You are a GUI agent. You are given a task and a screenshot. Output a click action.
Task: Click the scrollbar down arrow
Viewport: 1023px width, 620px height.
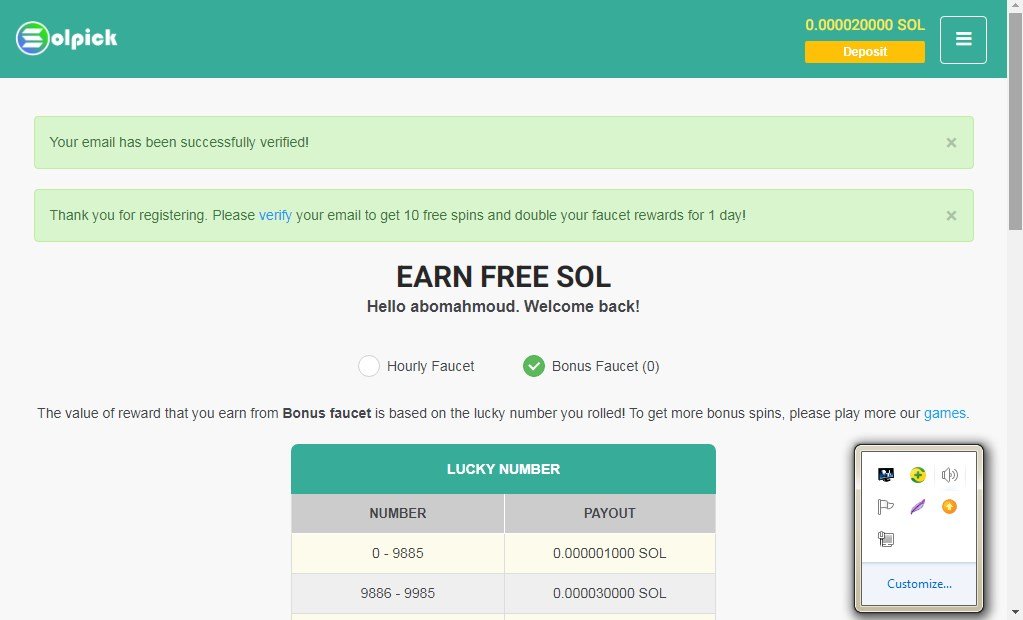(x=1015, y=613)
